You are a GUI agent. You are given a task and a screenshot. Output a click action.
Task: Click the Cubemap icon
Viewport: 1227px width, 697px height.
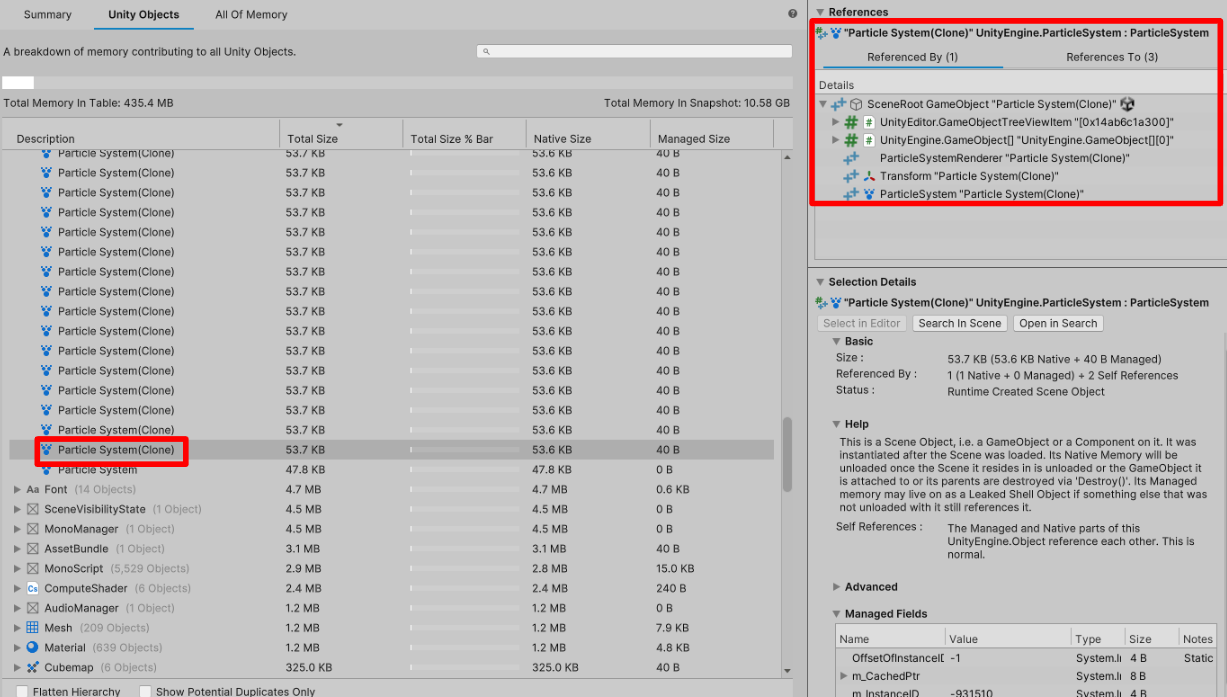32,667
